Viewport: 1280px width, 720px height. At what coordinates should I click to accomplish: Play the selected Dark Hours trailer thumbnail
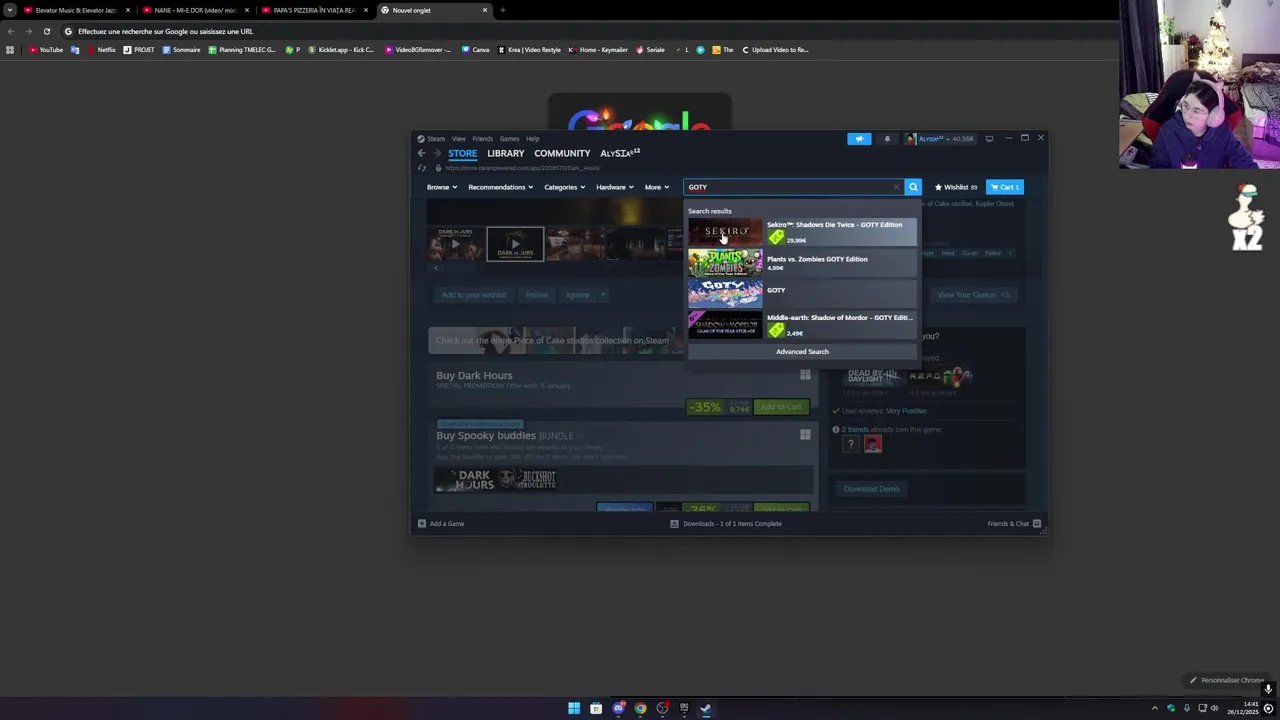(515, 244)
